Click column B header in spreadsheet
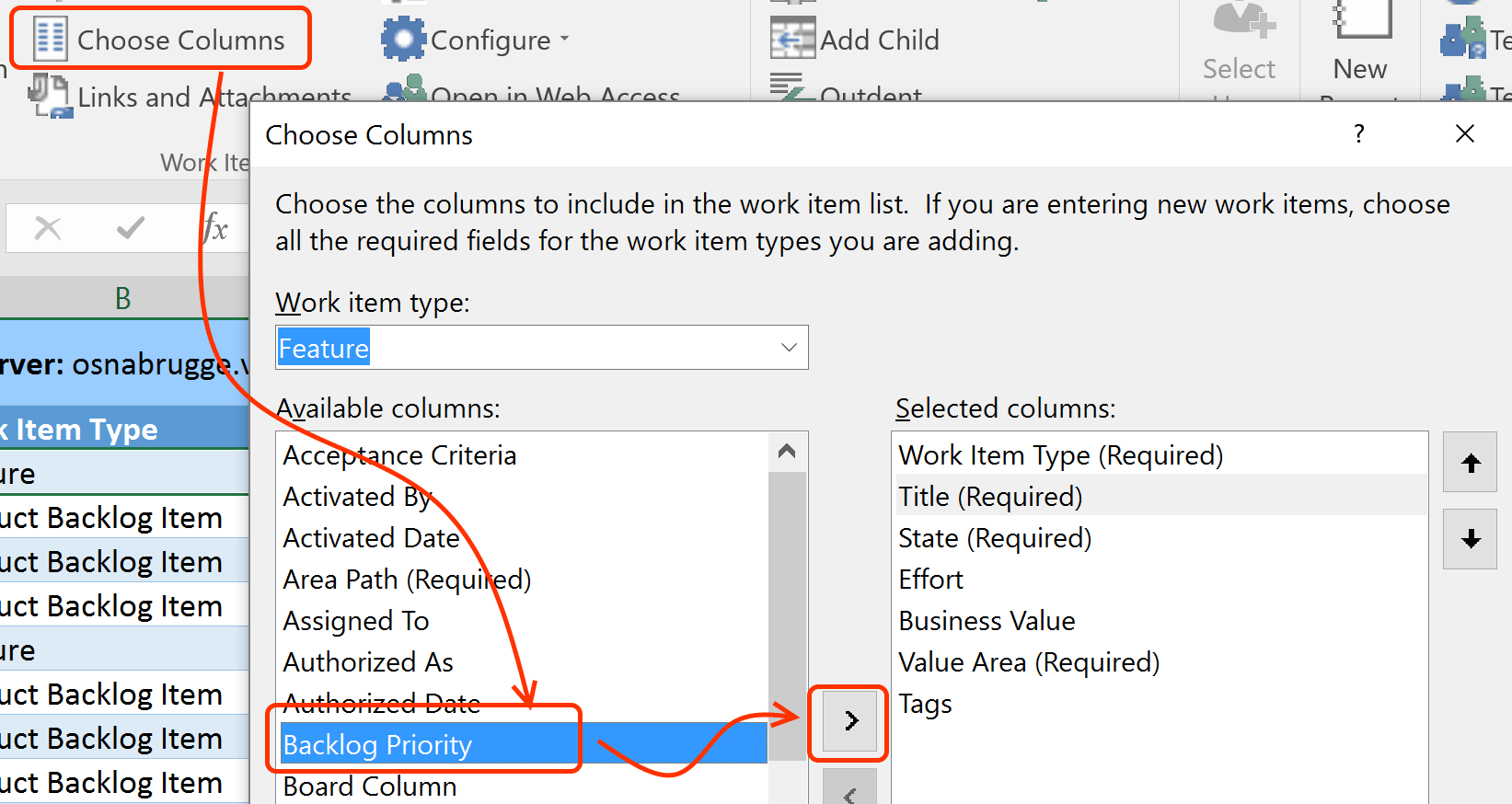The image size is (1512, 804). pos(122,298)
